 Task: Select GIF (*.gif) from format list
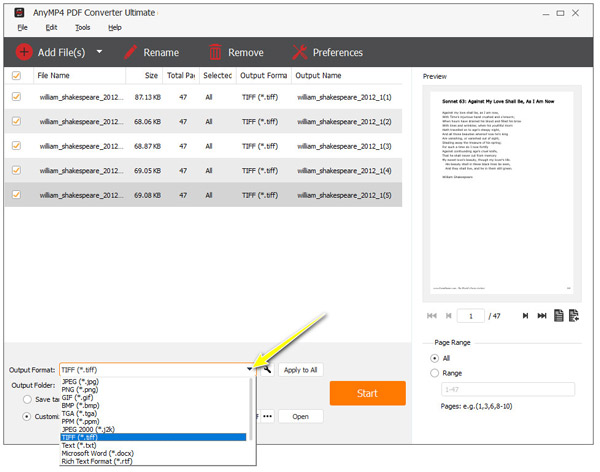[x=153, y=398]
